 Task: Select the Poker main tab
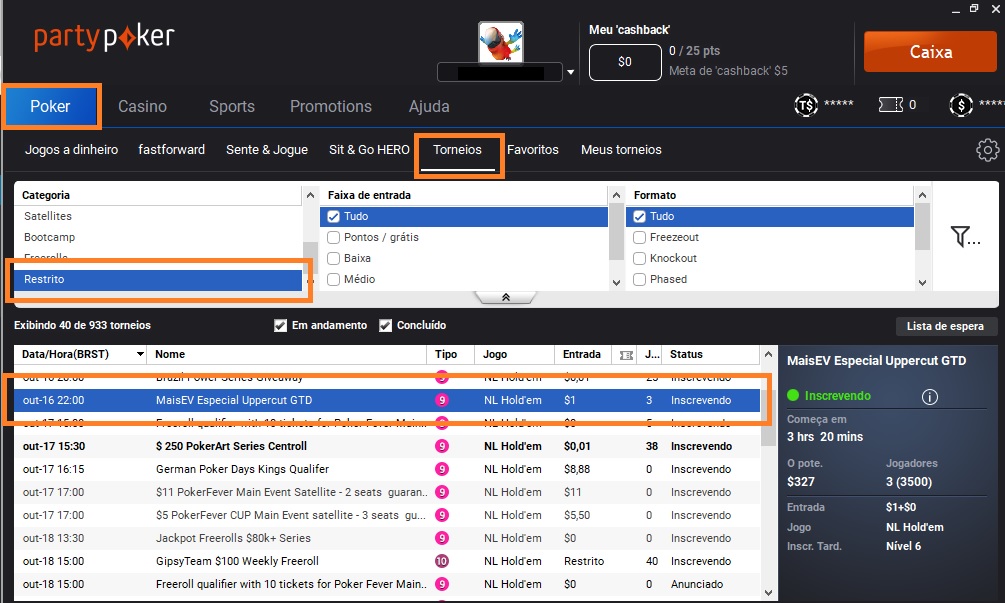[x=50, y=106]
